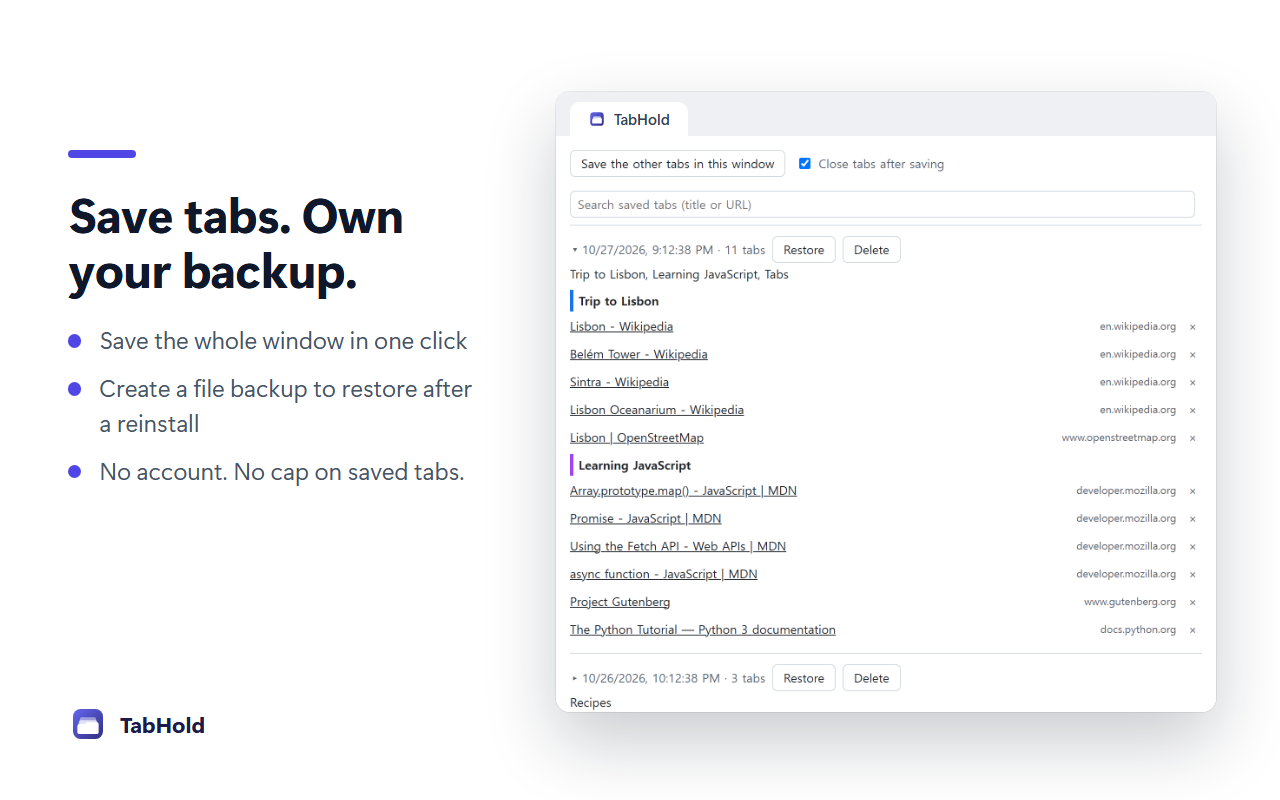This screenshot has height=800, width=1280.
Task: Remove Lisbon | OpenStreetMap with its x
Action: pyautogui.click(x=1193, y=439)
